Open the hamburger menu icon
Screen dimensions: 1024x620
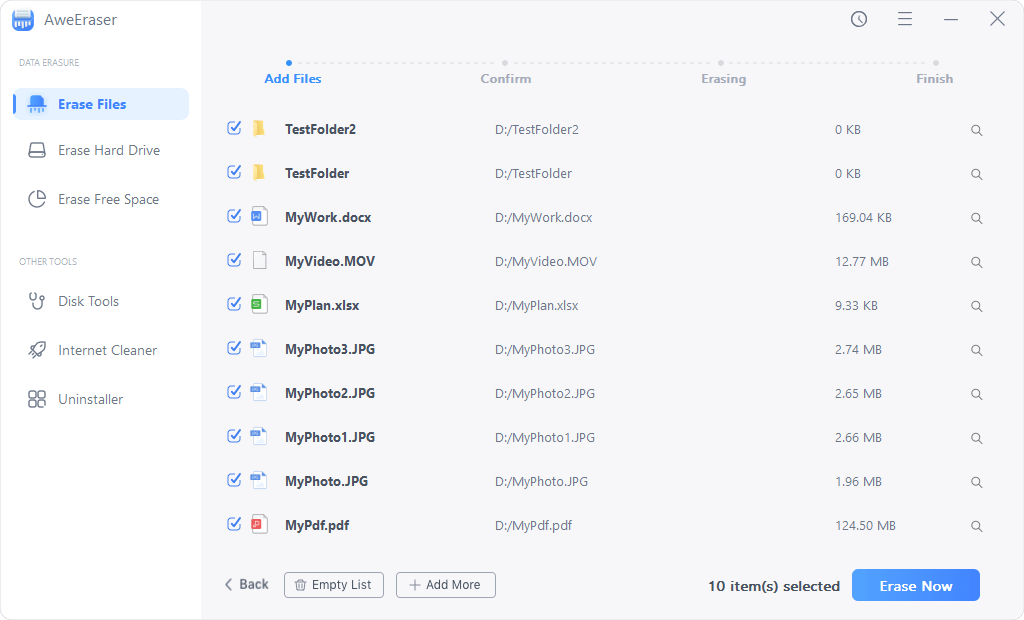click(904, 19)
